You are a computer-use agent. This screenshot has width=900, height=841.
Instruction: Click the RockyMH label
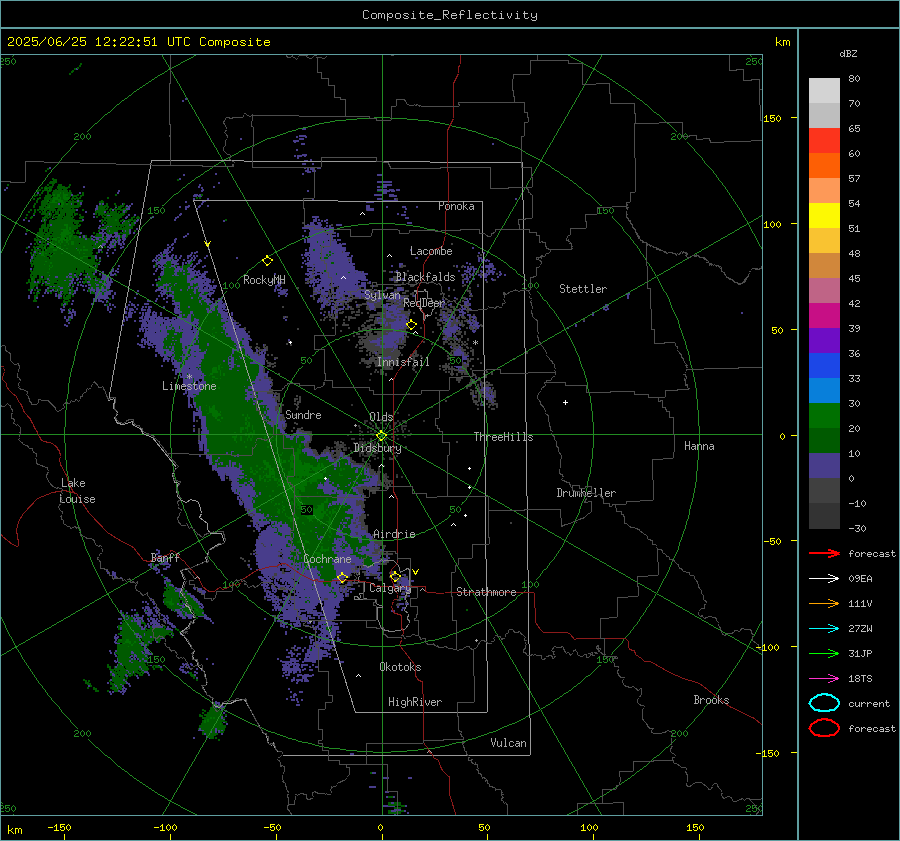[264, 280]
